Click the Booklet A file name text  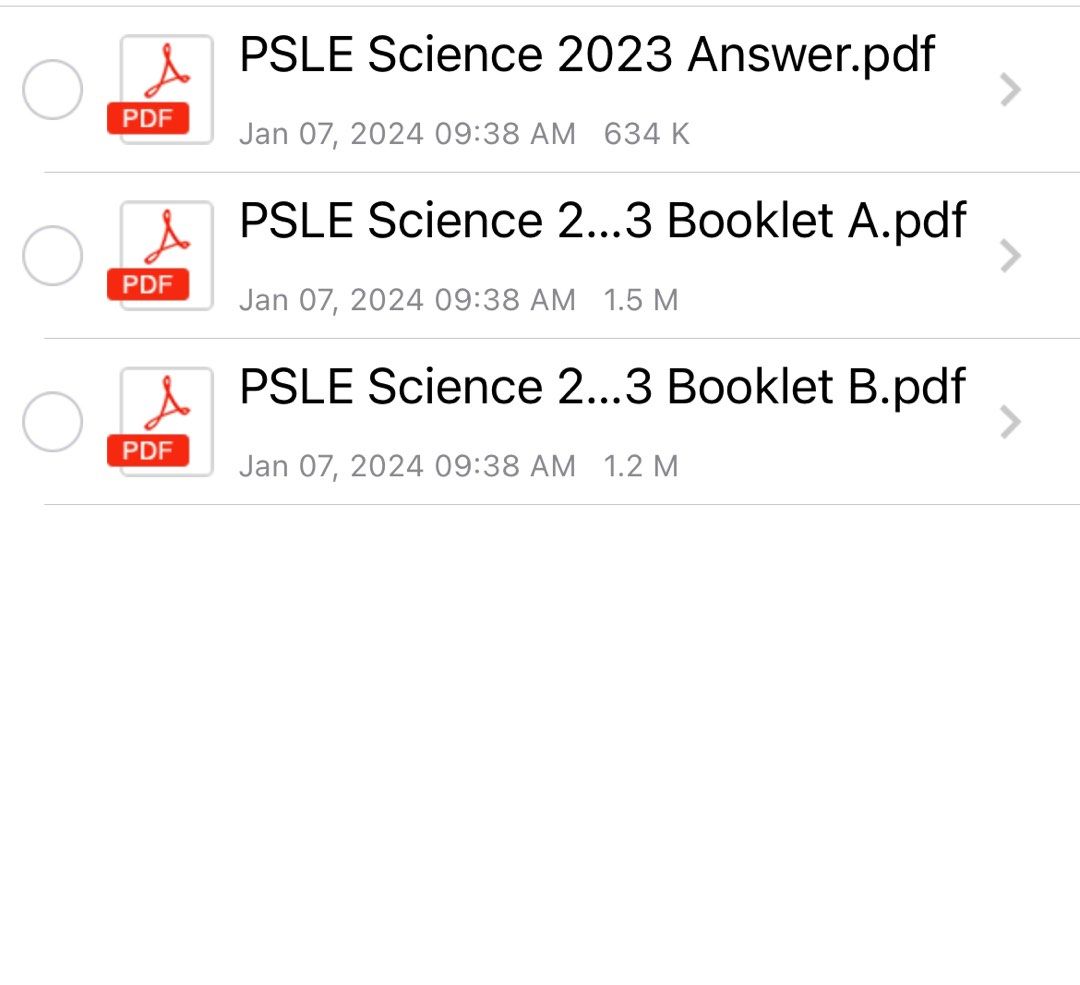pos(600,220)
